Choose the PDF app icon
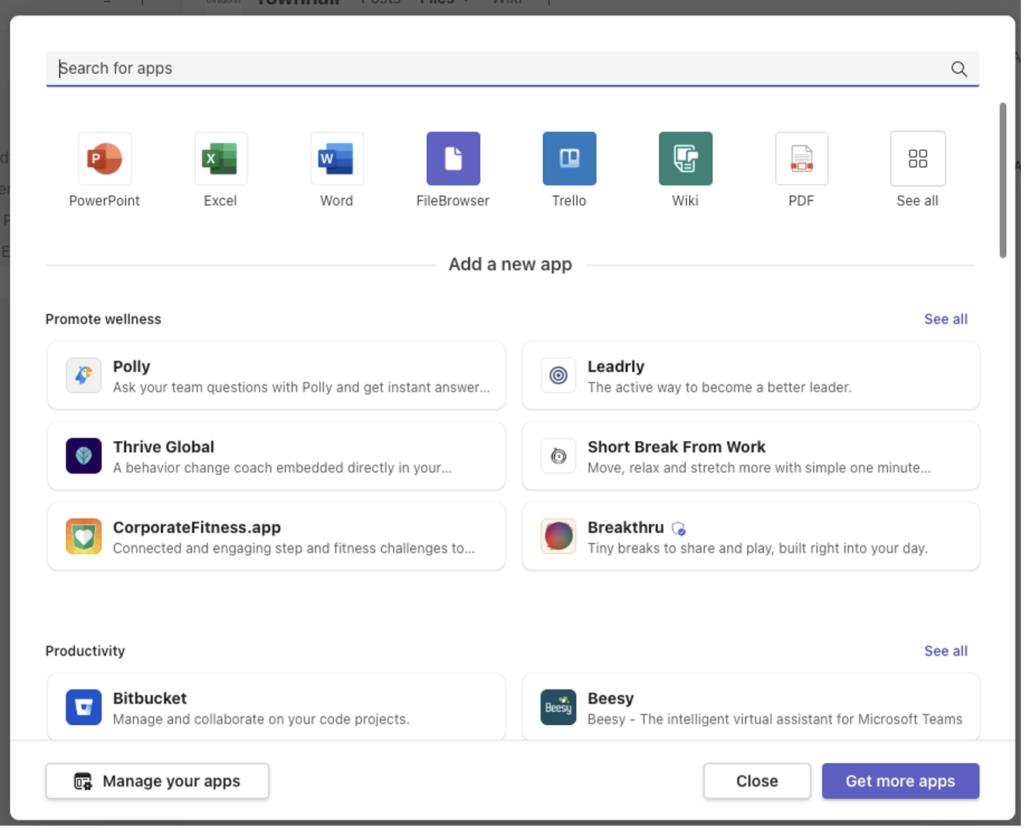This screenshot has height=828, width=1024. 801,159
